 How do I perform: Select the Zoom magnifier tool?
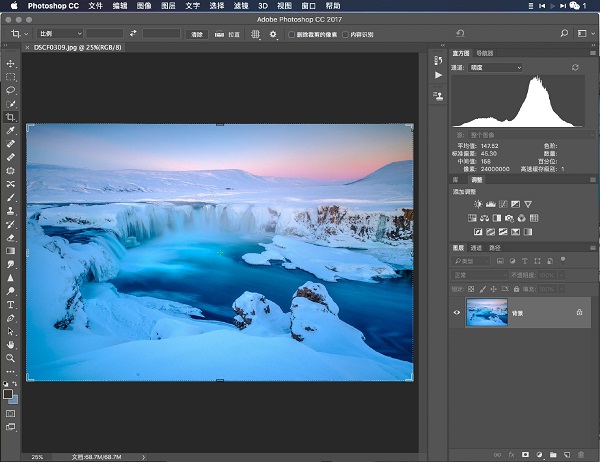pos(11,357)
